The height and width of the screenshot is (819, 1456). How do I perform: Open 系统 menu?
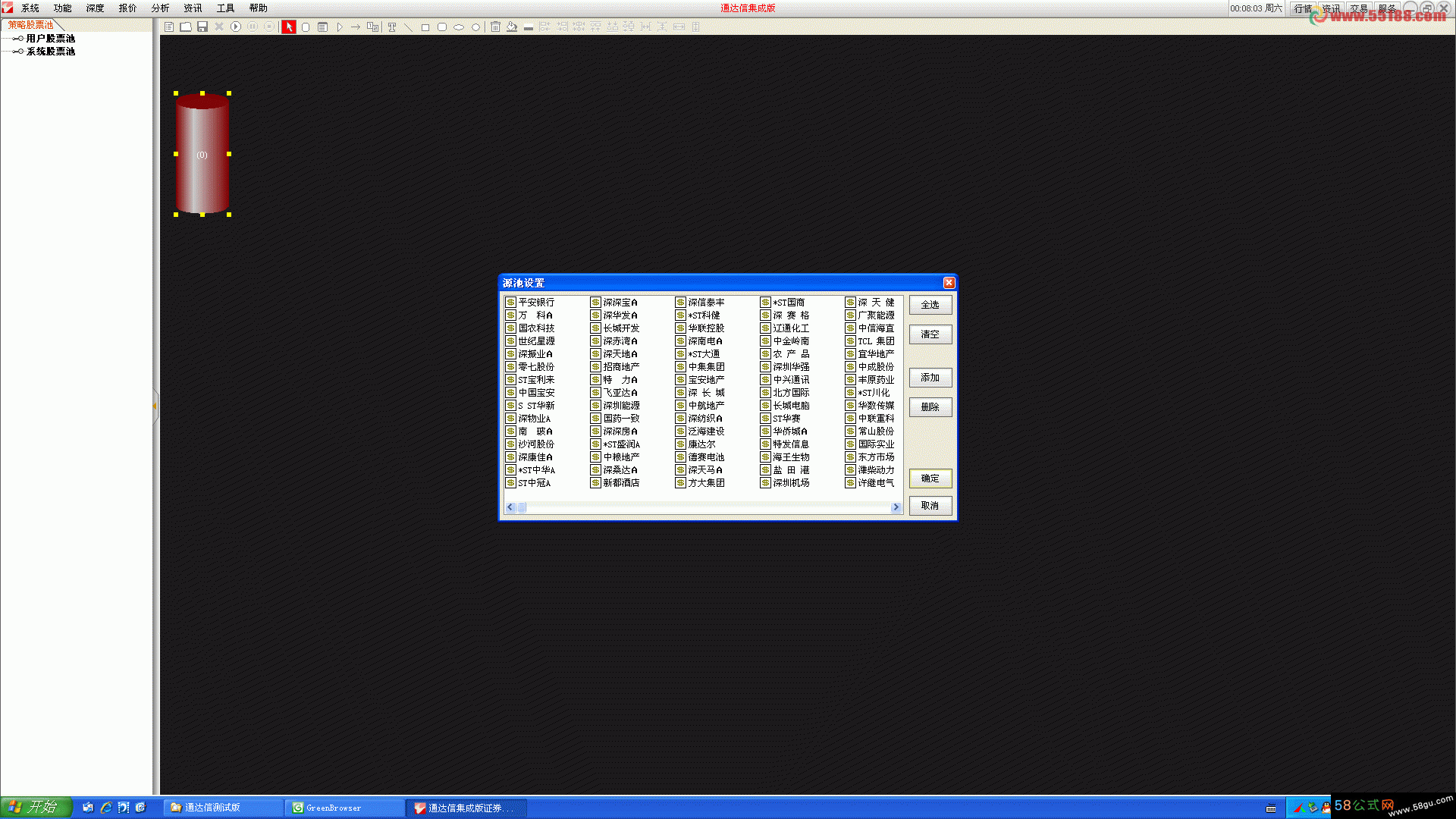30,8
